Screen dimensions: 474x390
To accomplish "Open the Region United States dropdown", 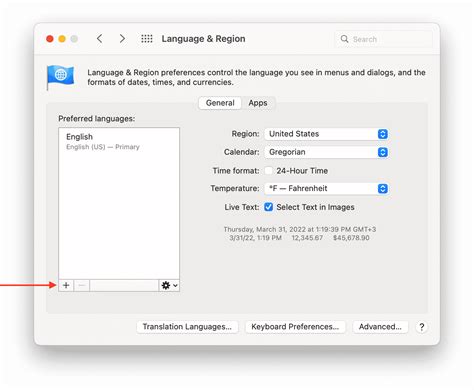I will (x=326, y=134).
